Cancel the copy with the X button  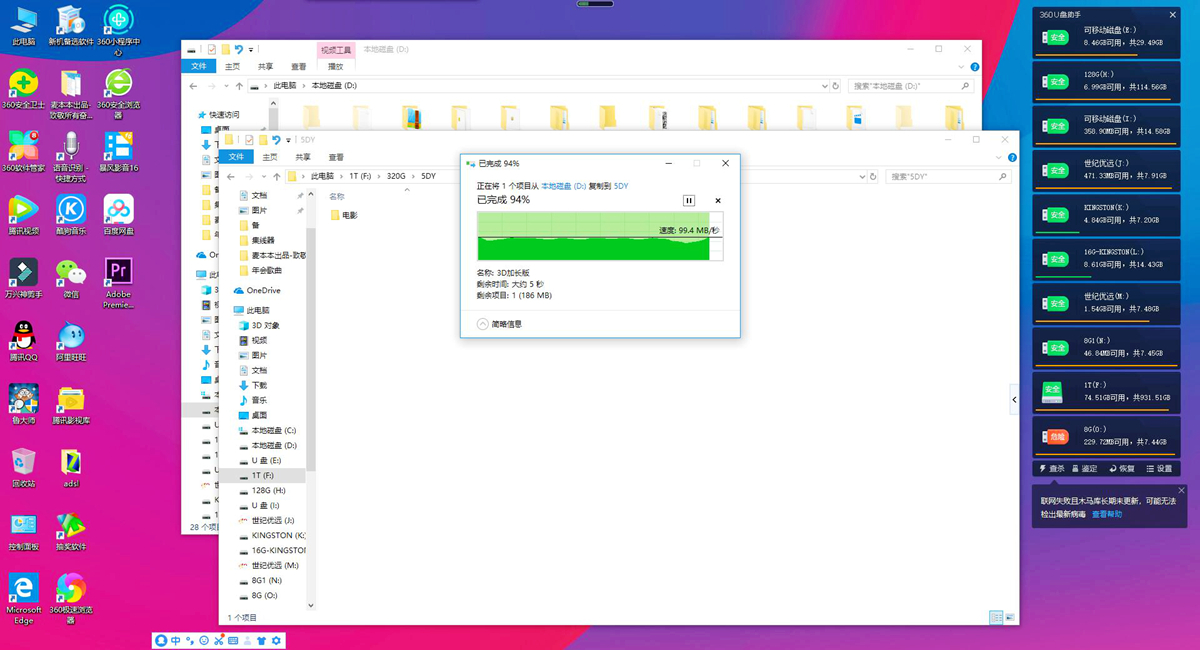tap(717, 200)
